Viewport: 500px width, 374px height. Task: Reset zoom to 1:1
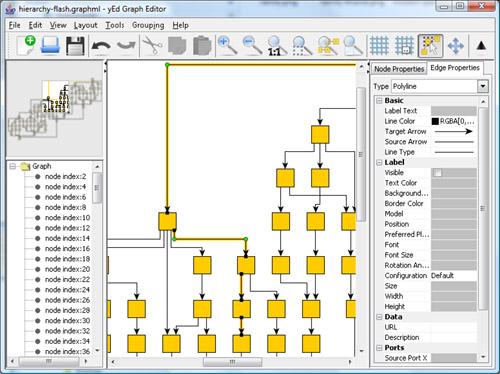[x=277, y=46]
